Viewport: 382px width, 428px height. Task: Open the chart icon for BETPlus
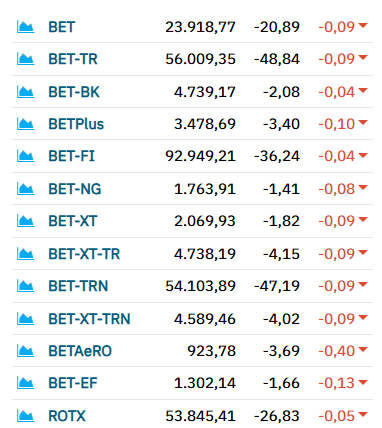tap(25, 124)
